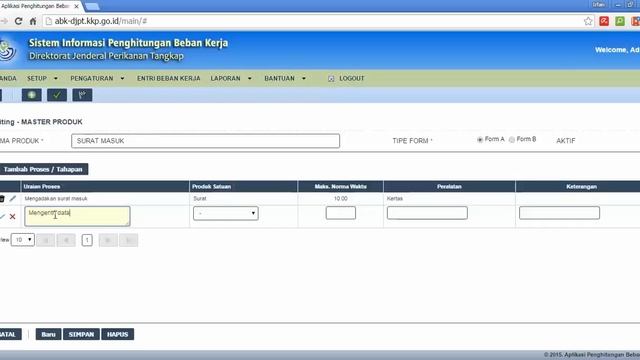Click the Peralatan column header
This screenshot has height=360, width=640.
click(449, 187)
